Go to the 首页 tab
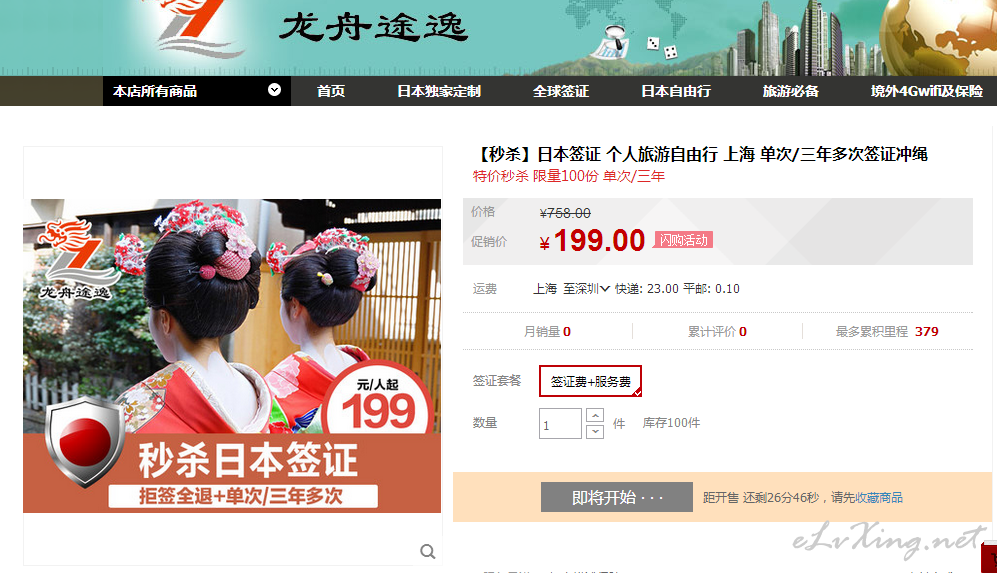 pos(331,91)
